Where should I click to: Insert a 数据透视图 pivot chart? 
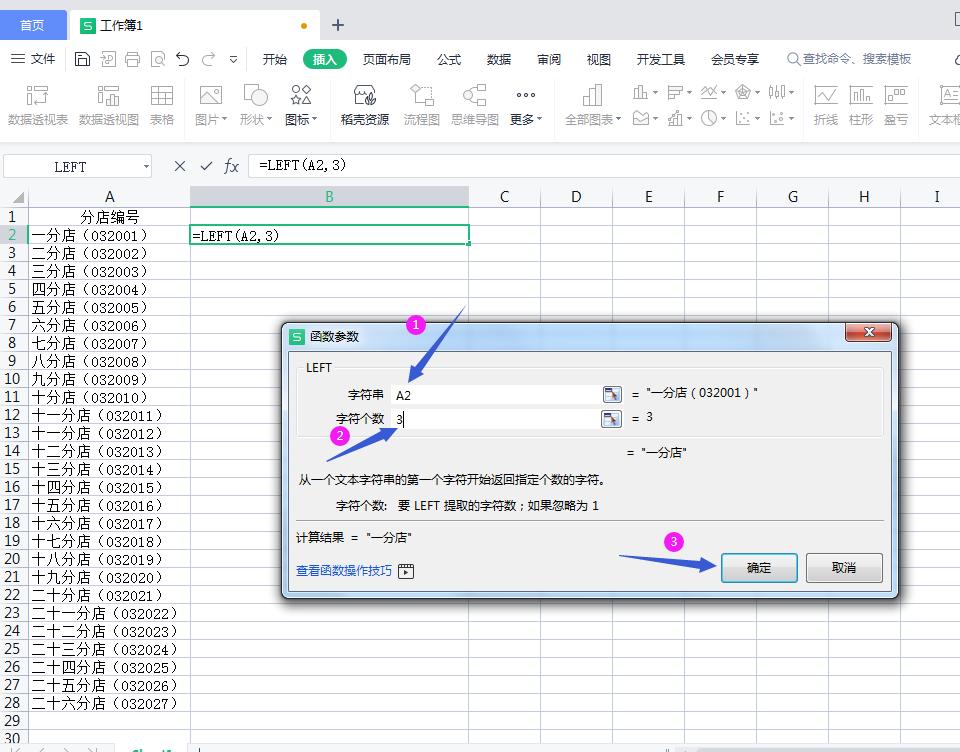click(x=108, y=105)
